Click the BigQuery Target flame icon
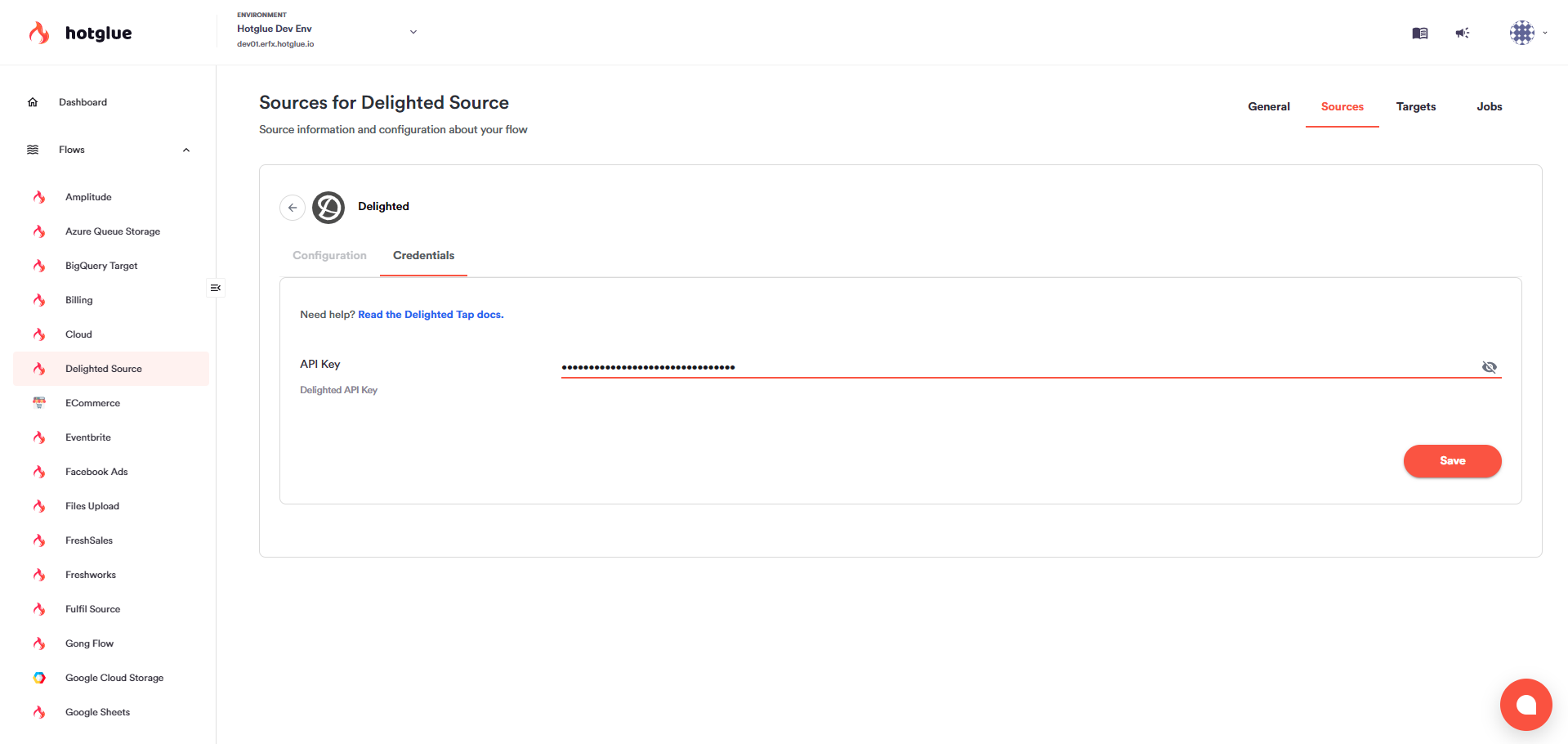 [39, 266]
